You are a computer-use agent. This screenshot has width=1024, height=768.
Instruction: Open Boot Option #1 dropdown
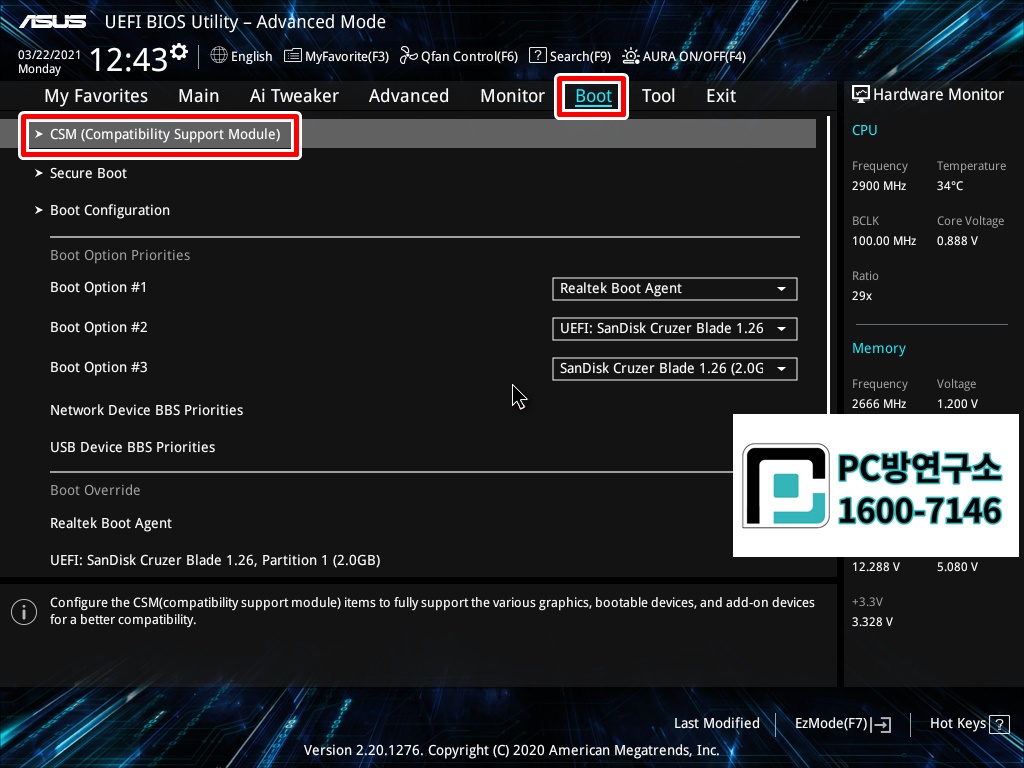(x=675, y=289)
